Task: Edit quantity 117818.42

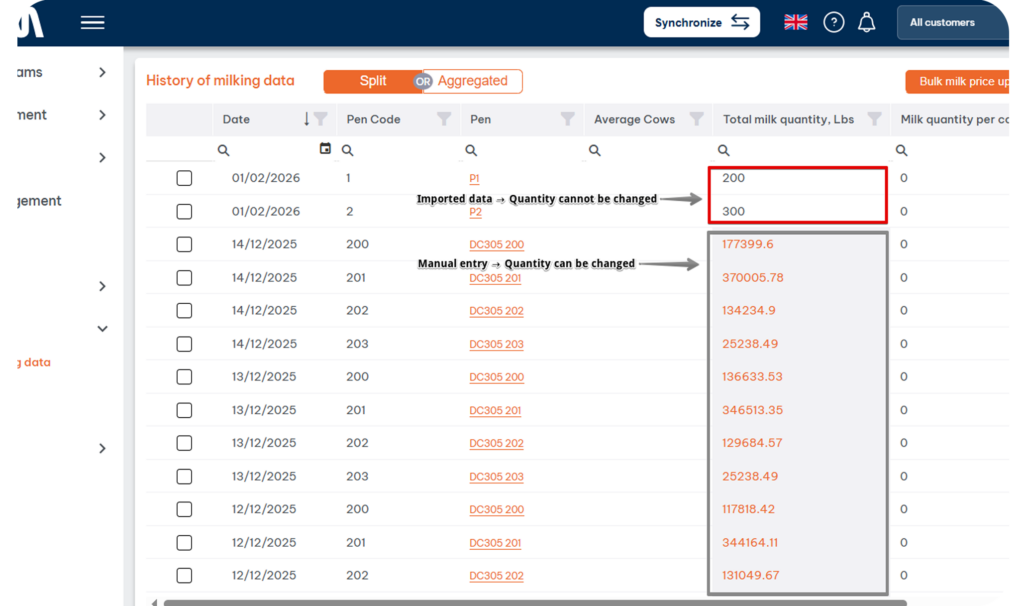Action: (x=748, y=509)
